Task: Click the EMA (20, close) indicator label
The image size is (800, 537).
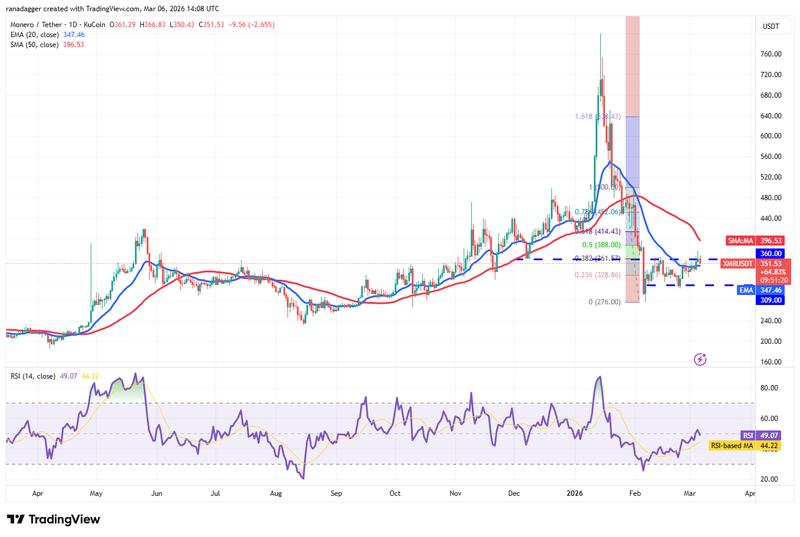Action: 34,35
